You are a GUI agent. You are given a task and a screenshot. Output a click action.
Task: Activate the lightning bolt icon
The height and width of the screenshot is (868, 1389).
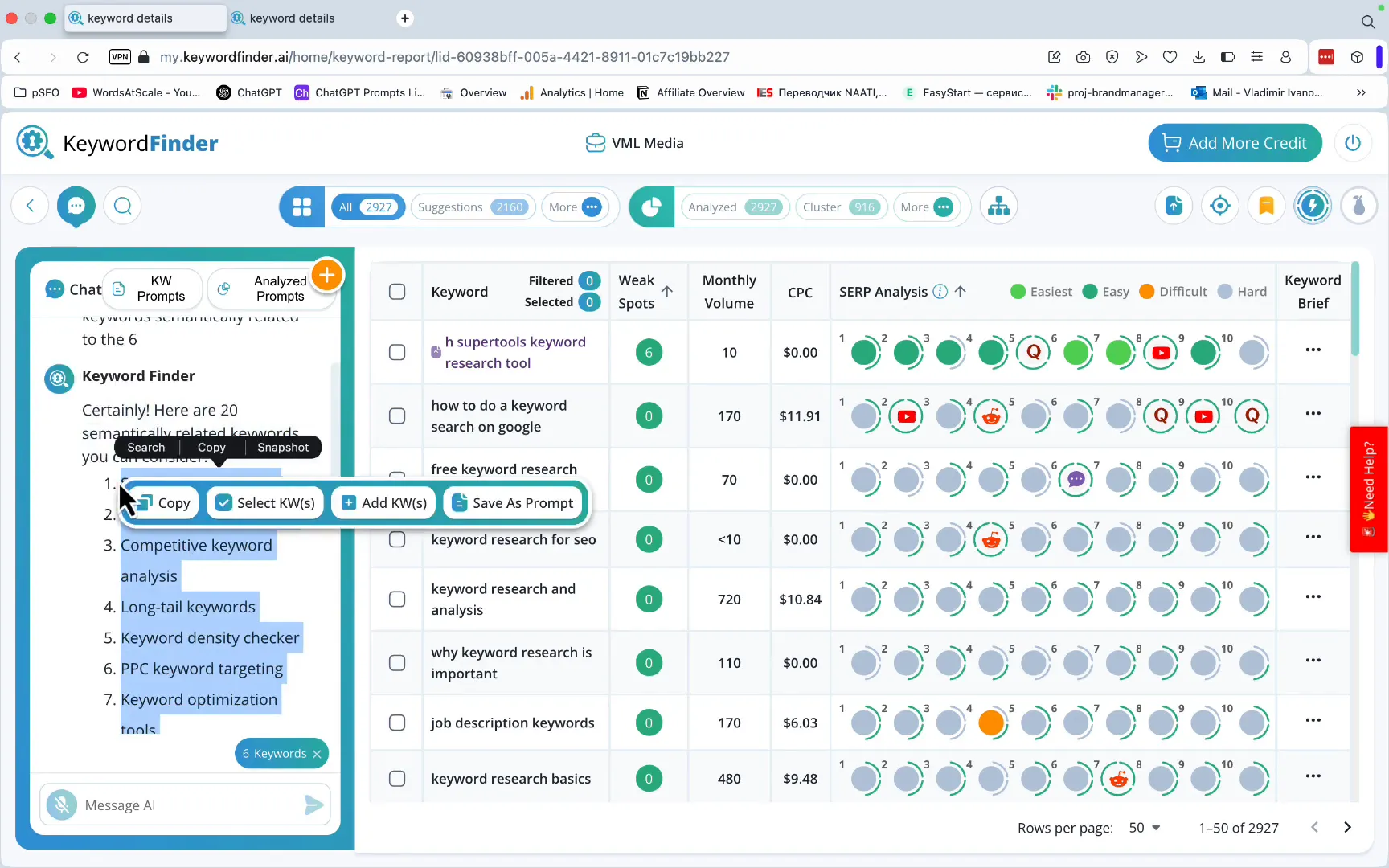[x=1313, y=207]
